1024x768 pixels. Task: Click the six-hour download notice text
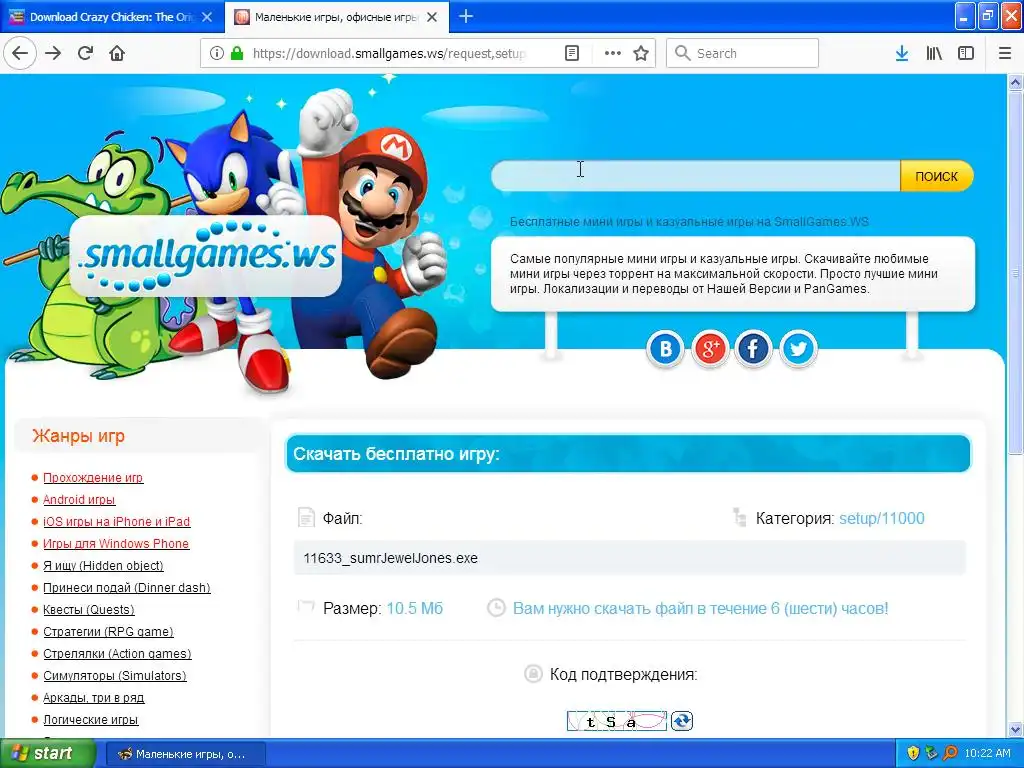pos(700,609)
